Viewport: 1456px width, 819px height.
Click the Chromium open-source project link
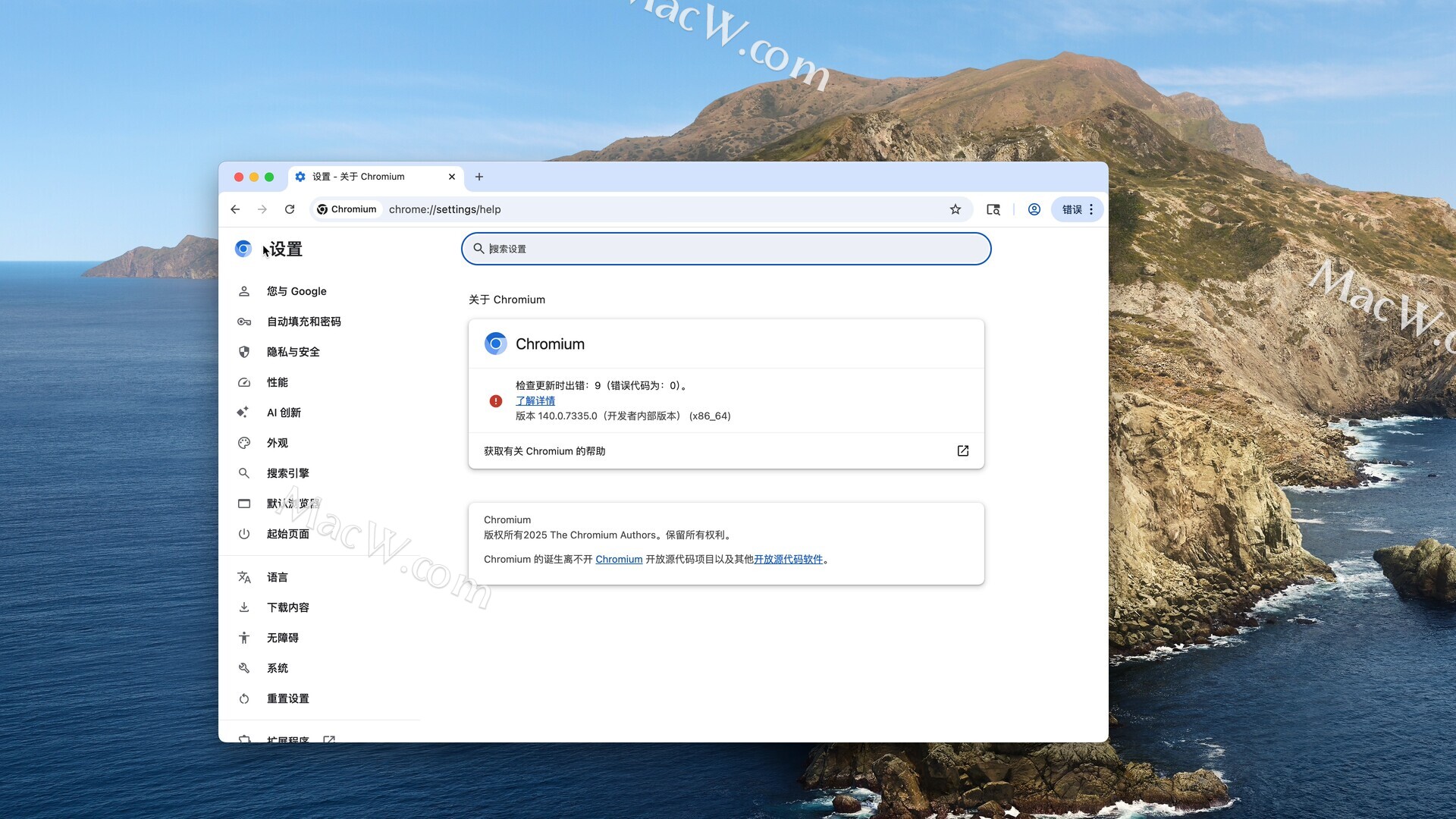point(619,559)
